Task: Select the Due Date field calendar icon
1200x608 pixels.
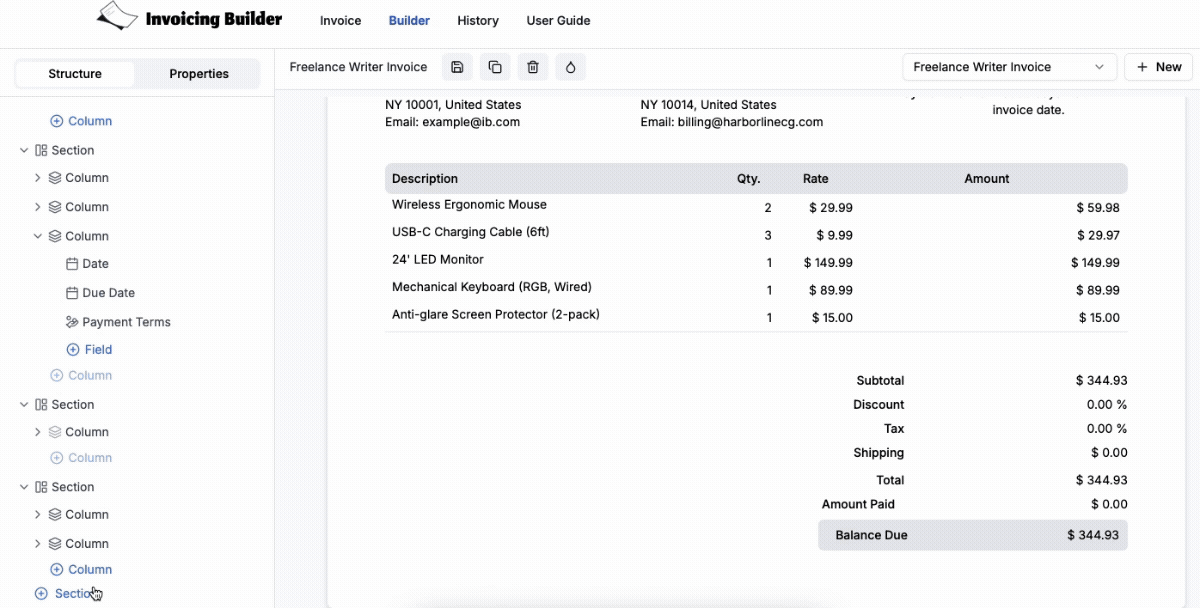Action: (x=72, y=293)
